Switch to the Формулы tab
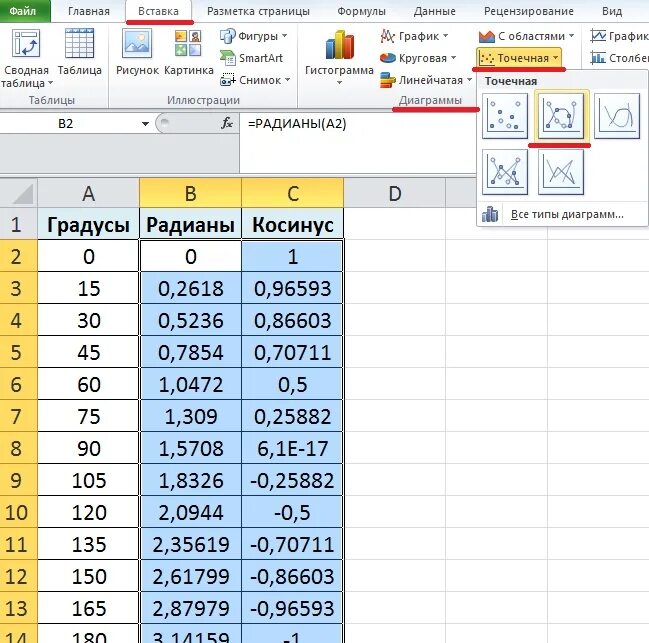Viewport: 649px width, 643px height. [x=361, y=11]
